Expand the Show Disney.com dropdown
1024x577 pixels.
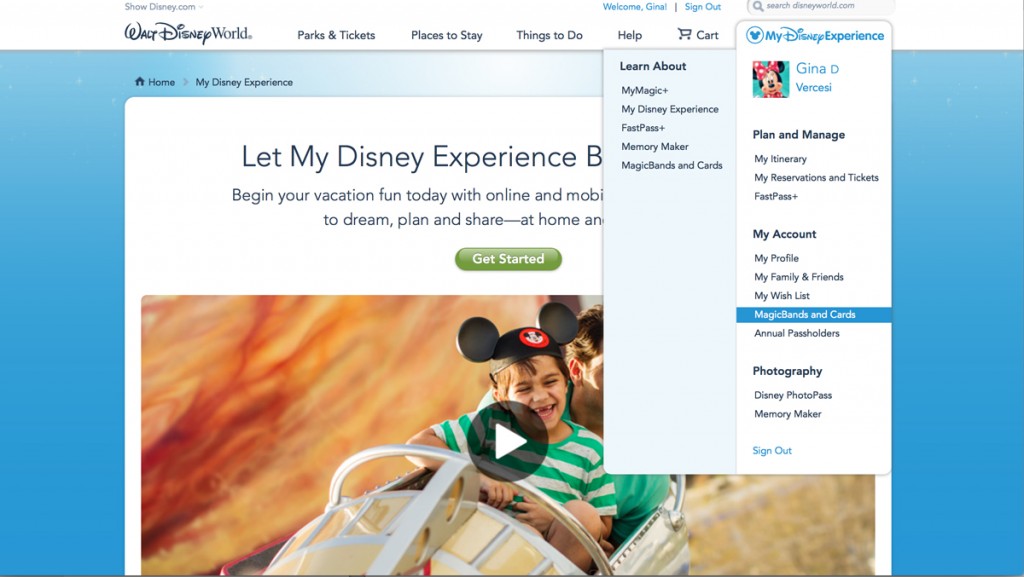click(x=164, y=7)
